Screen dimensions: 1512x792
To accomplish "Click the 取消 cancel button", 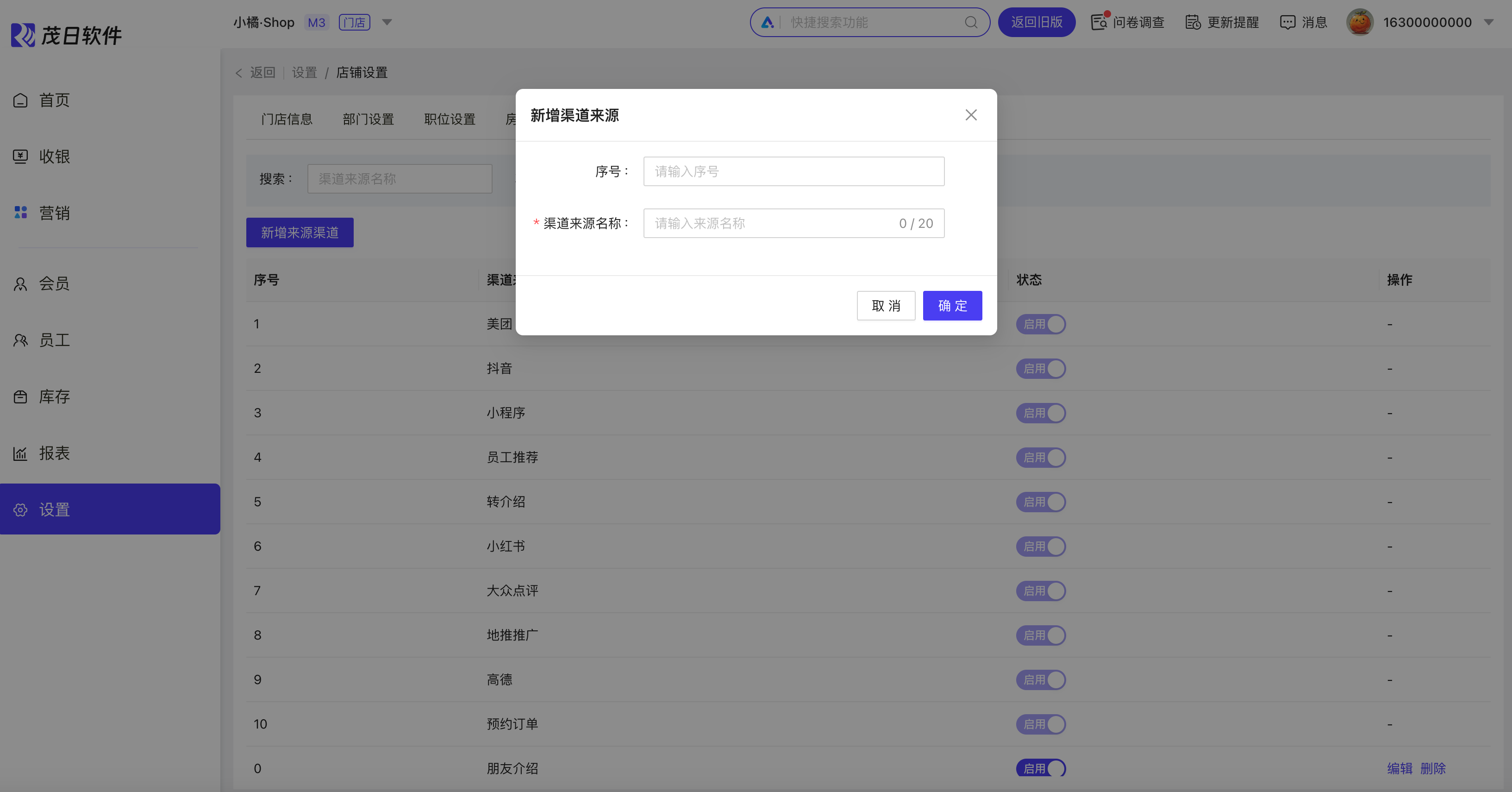I will coord(886,306).
